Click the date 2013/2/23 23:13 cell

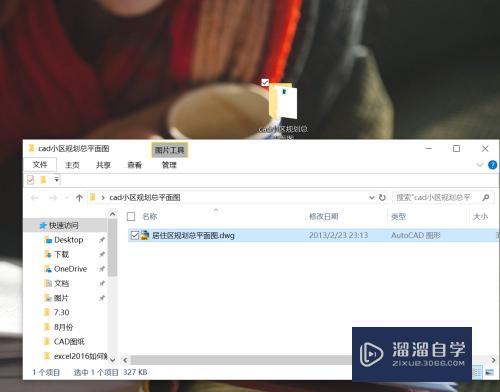tap(338, 235)
